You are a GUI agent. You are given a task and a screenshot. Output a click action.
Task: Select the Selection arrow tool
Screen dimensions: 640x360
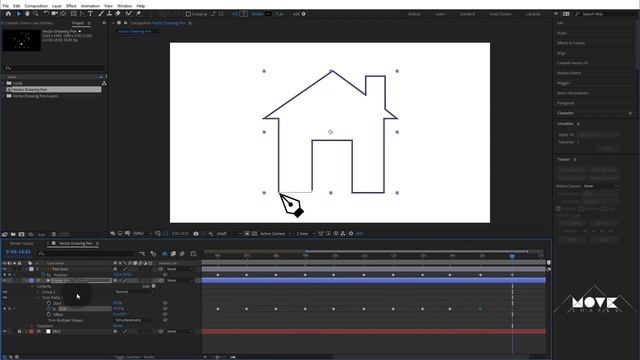(19, 14)
